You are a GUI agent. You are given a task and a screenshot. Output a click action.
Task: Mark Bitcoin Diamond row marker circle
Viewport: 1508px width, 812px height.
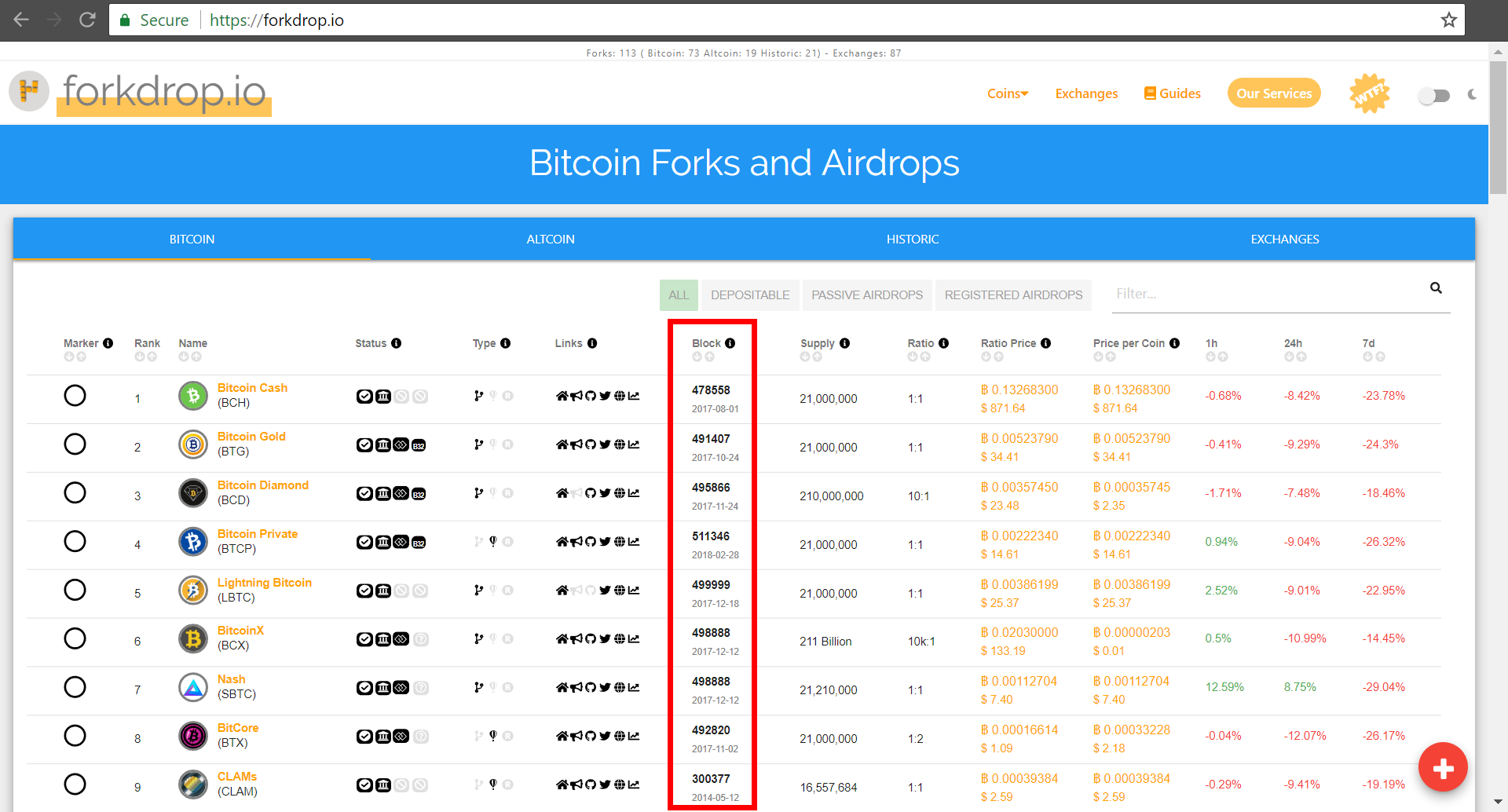pos(75,493)
